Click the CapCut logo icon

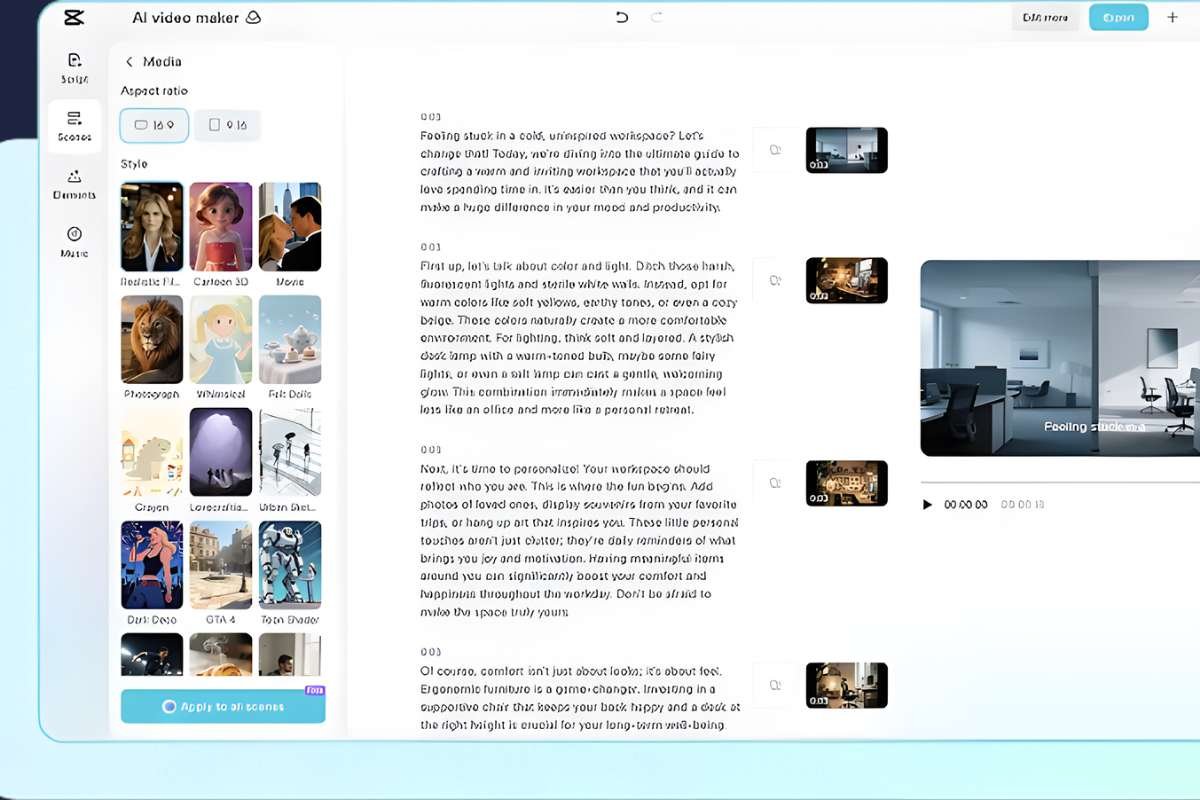point(73,17)
